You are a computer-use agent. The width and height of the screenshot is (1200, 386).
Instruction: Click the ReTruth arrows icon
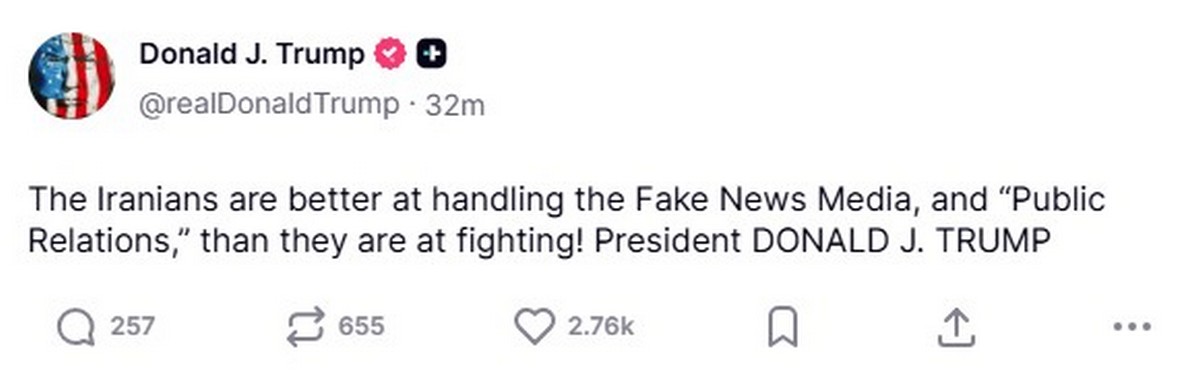(305, 326)
